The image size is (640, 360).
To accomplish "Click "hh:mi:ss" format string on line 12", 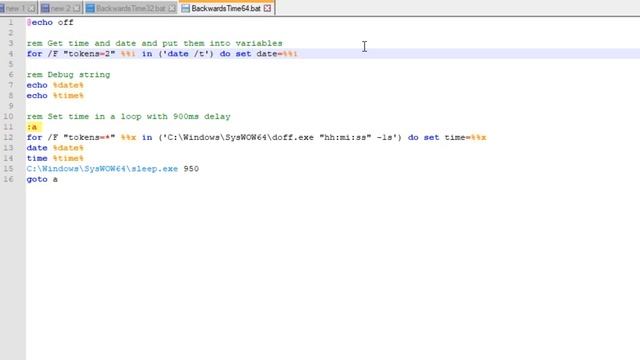I will tap(345, 138).
